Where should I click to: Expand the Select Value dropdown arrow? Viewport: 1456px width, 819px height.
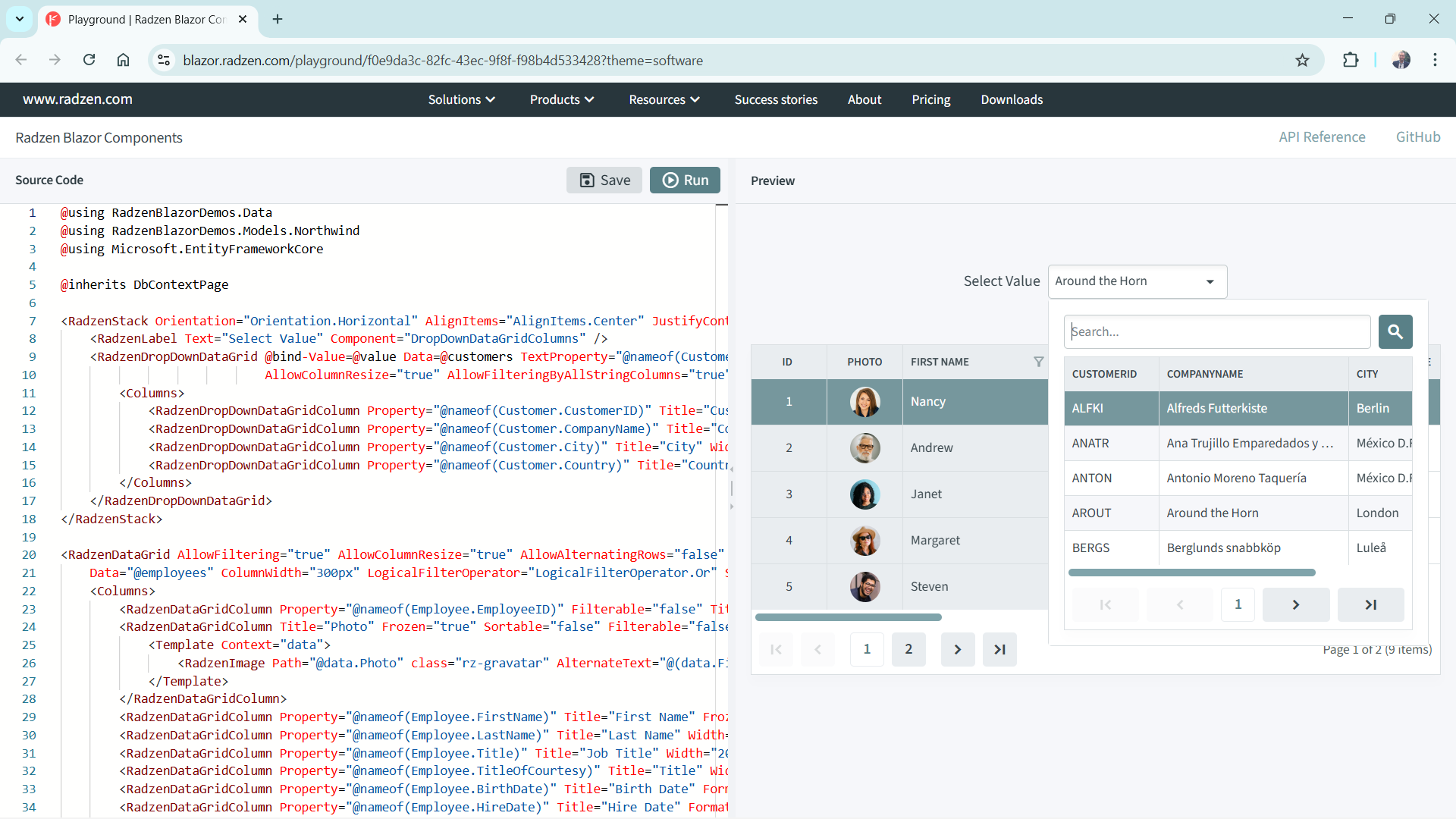(x=1210, y=281)
